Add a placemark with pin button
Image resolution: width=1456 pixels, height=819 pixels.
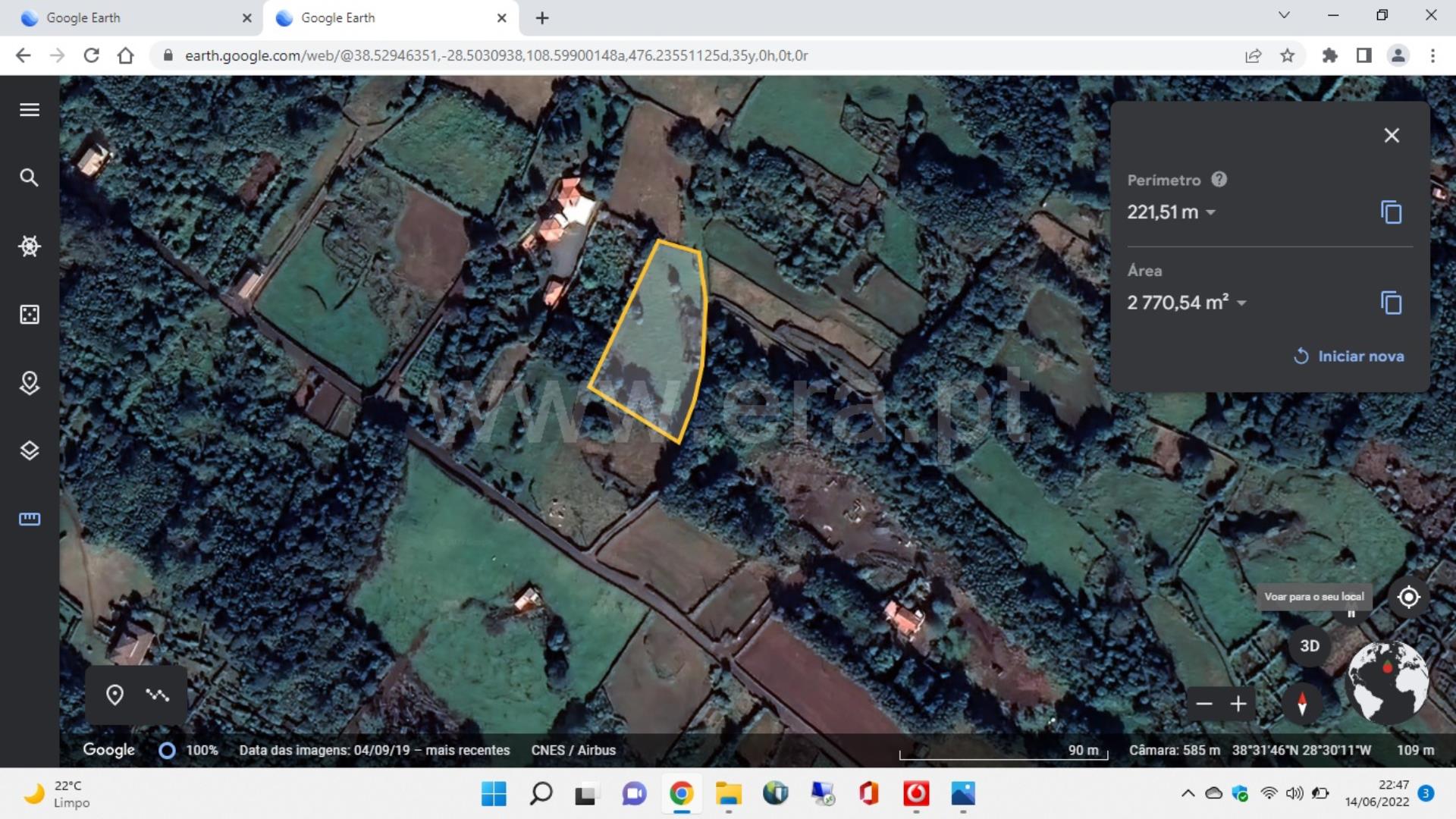115,695
